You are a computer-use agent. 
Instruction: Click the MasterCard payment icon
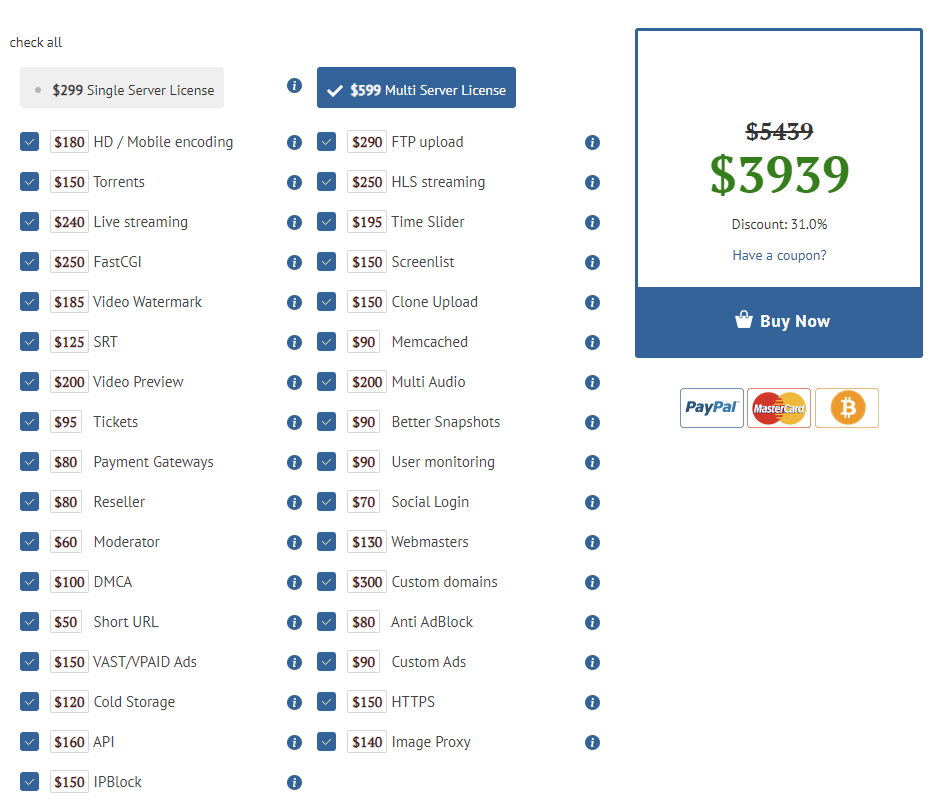[779, 408]
